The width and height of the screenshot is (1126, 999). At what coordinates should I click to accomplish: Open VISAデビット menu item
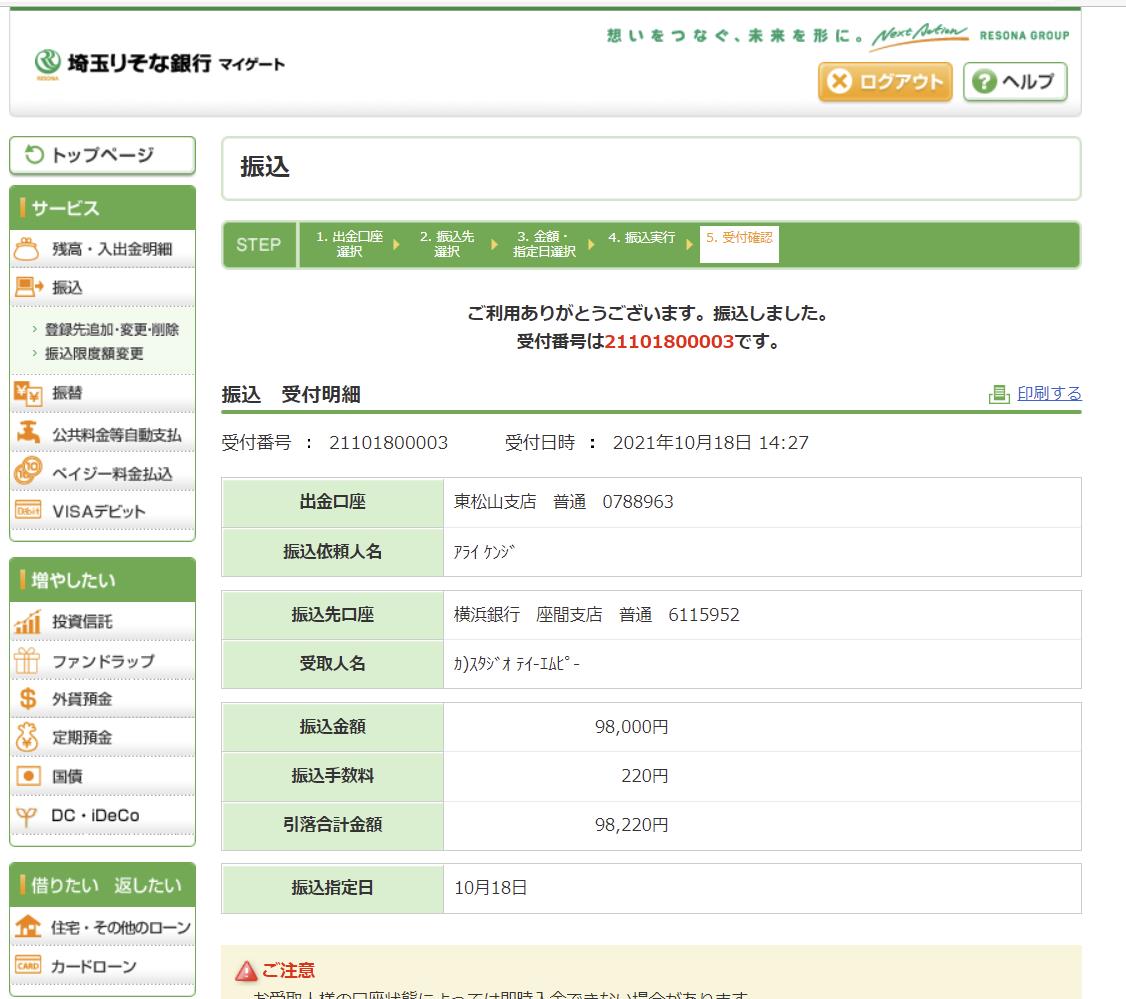99,511
